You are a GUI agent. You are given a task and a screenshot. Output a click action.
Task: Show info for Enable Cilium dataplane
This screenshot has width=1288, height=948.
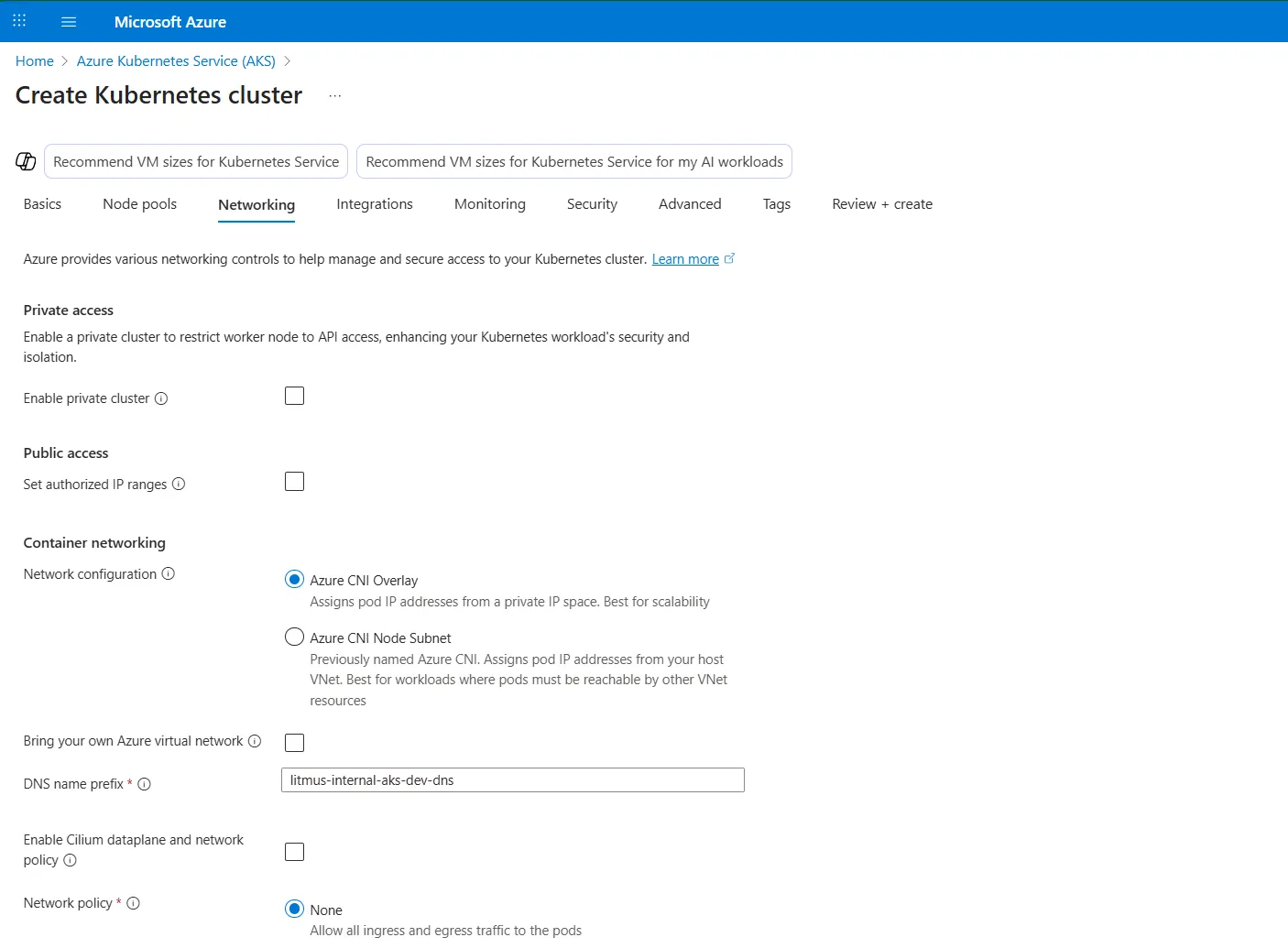(x=71, y=860)
